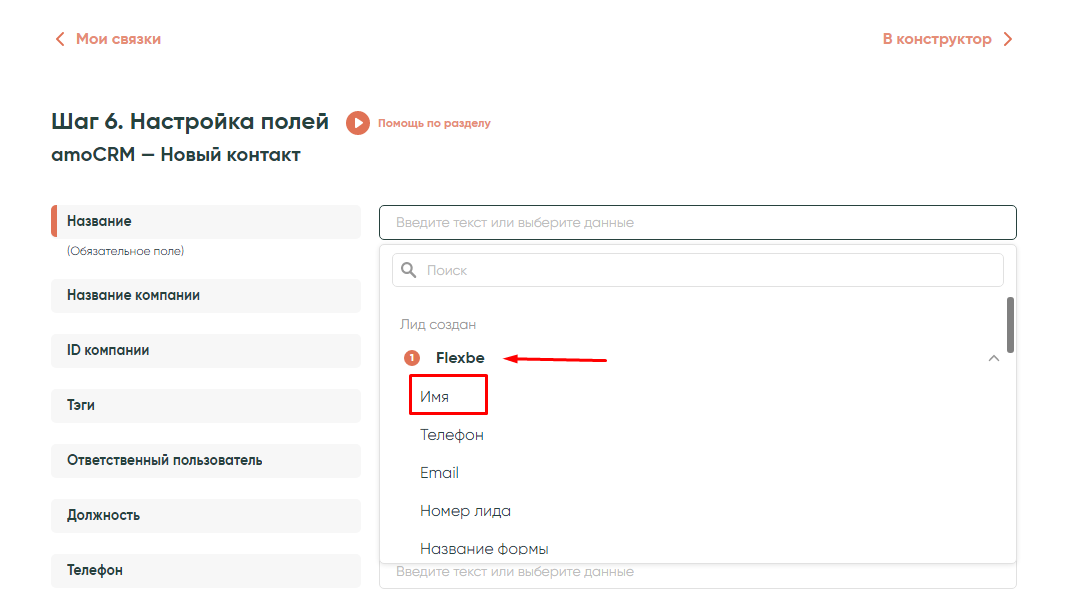The width and height of the screenshot is (1072, 607).
Task: Select the Название компании field label
Action: (134, 296)
